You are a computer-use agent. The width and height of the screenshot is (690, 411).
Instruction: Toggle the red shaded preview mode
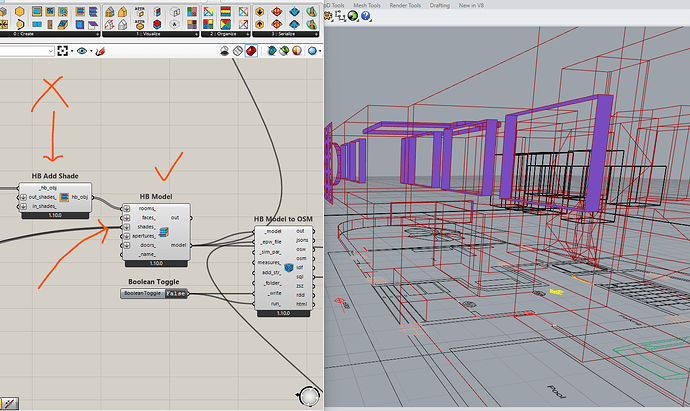(x=251, y=51)
